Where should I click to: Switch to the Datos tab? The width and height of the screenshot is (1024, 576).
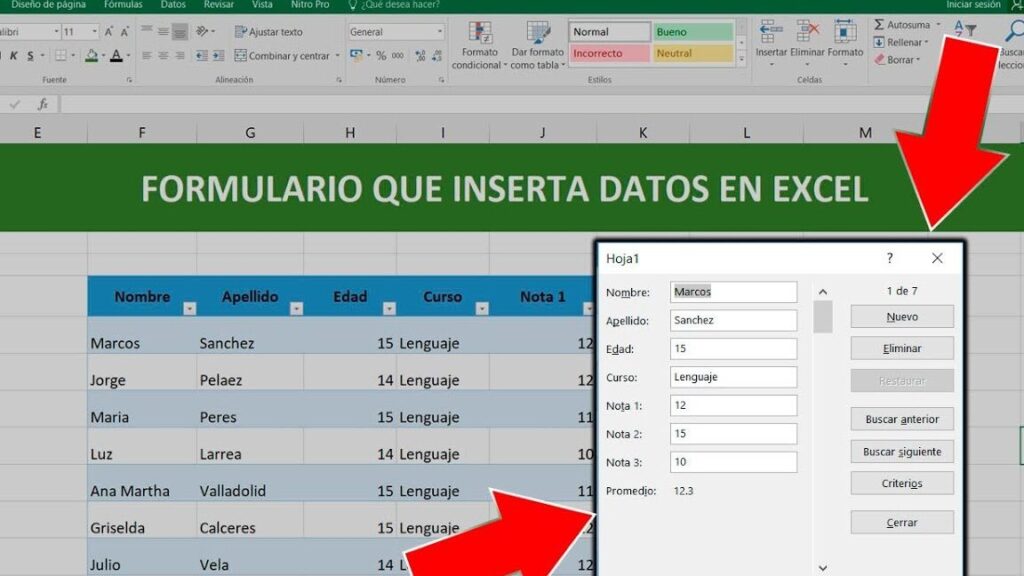(x=173, y=5)
